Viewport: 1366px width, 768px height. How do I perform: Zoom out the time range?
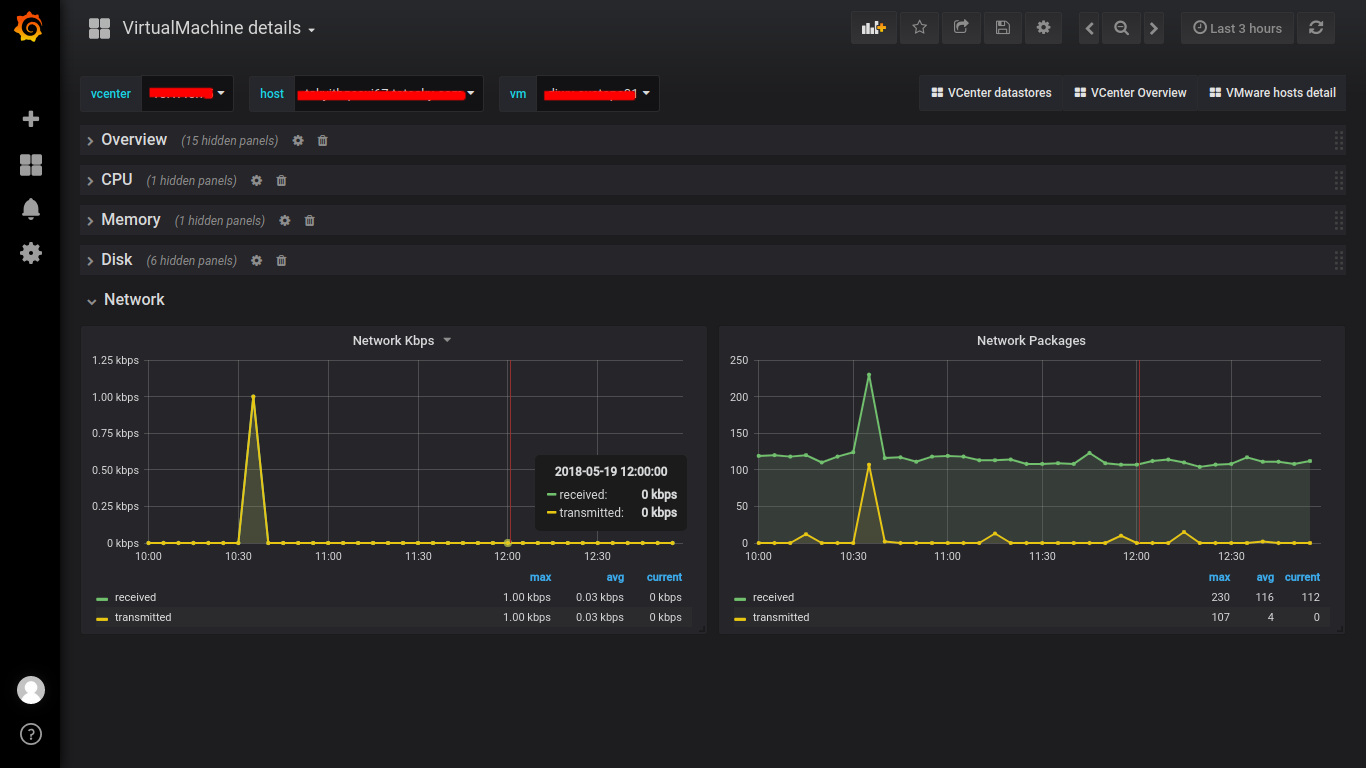coord(1122,28)
